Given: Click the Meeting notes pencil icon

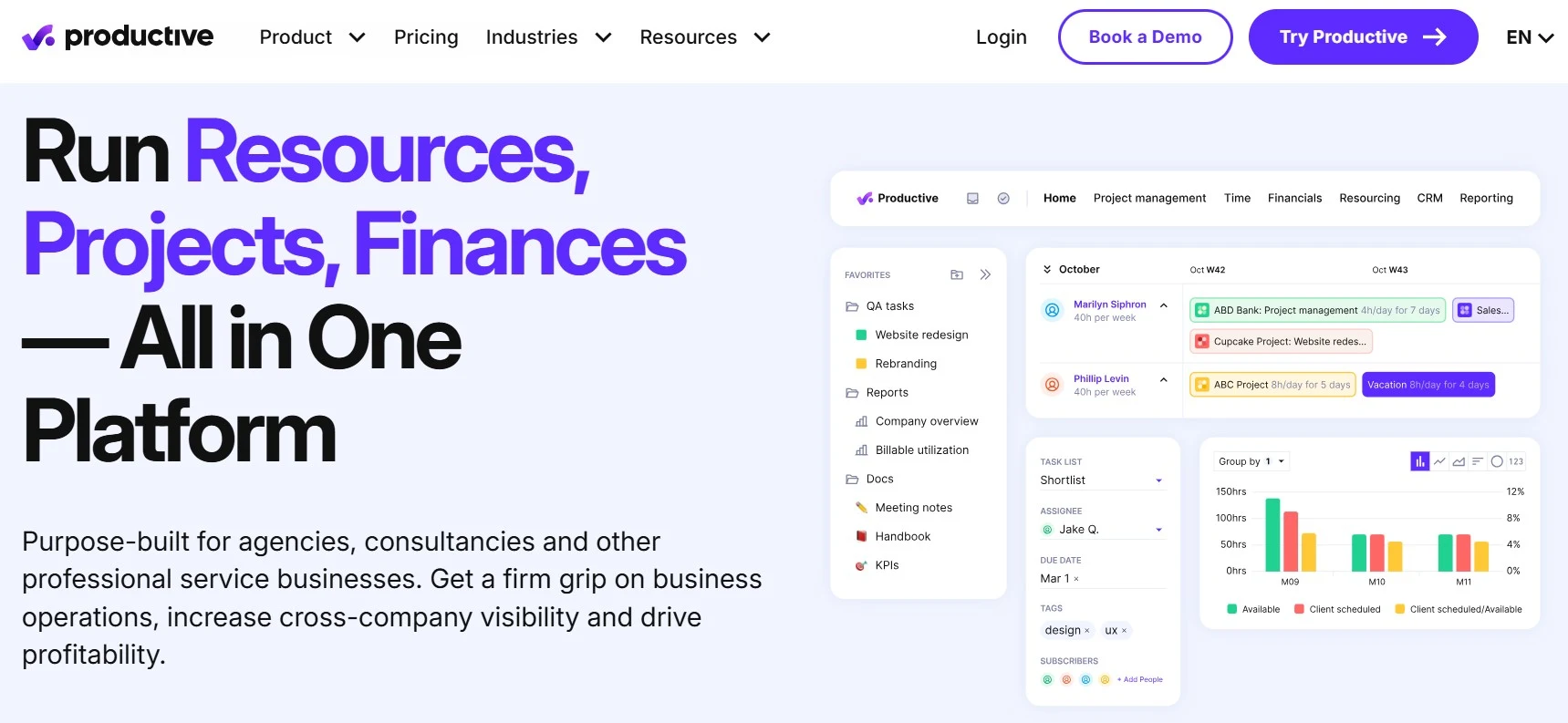Looking at the screenshot, I should [x=861, y=508].
